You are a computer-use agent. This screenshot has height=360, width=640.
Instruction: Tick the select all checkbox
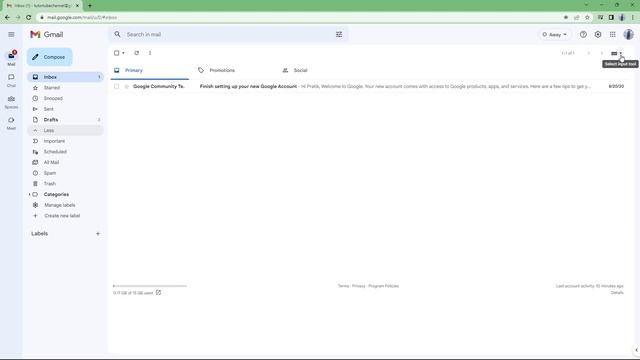(117, 53)
